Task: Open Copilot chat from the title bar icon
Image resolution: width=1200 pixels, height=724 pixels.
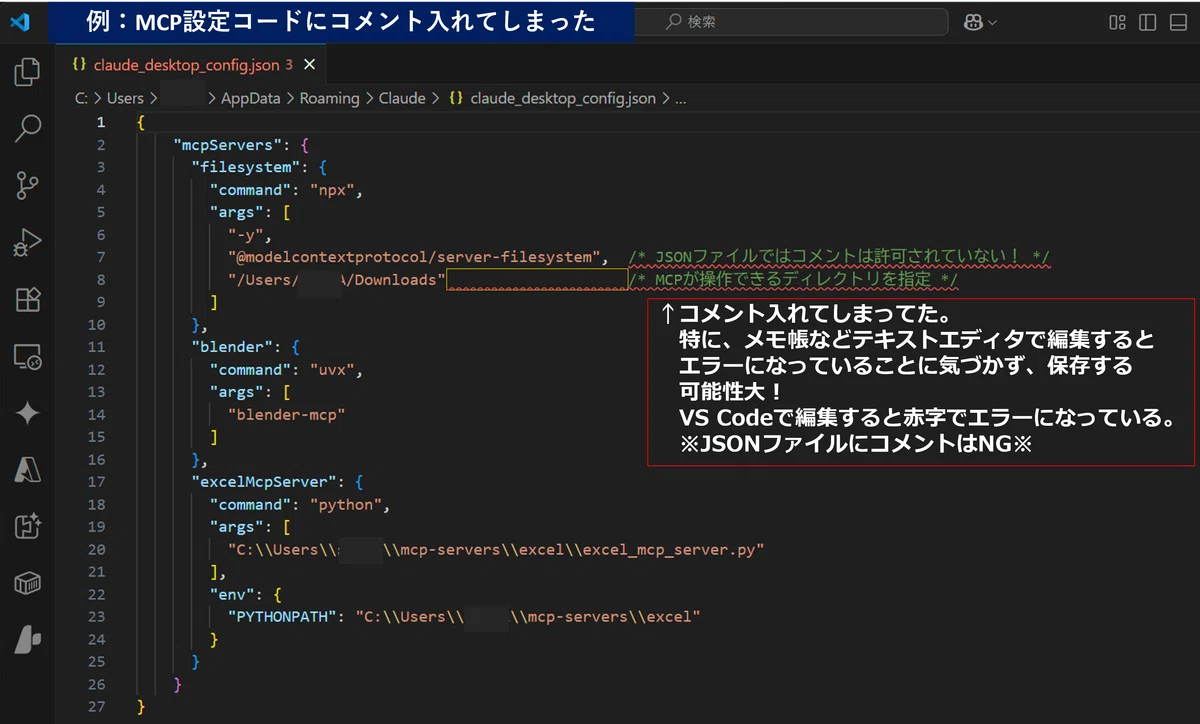Action: tap(973, 22)
